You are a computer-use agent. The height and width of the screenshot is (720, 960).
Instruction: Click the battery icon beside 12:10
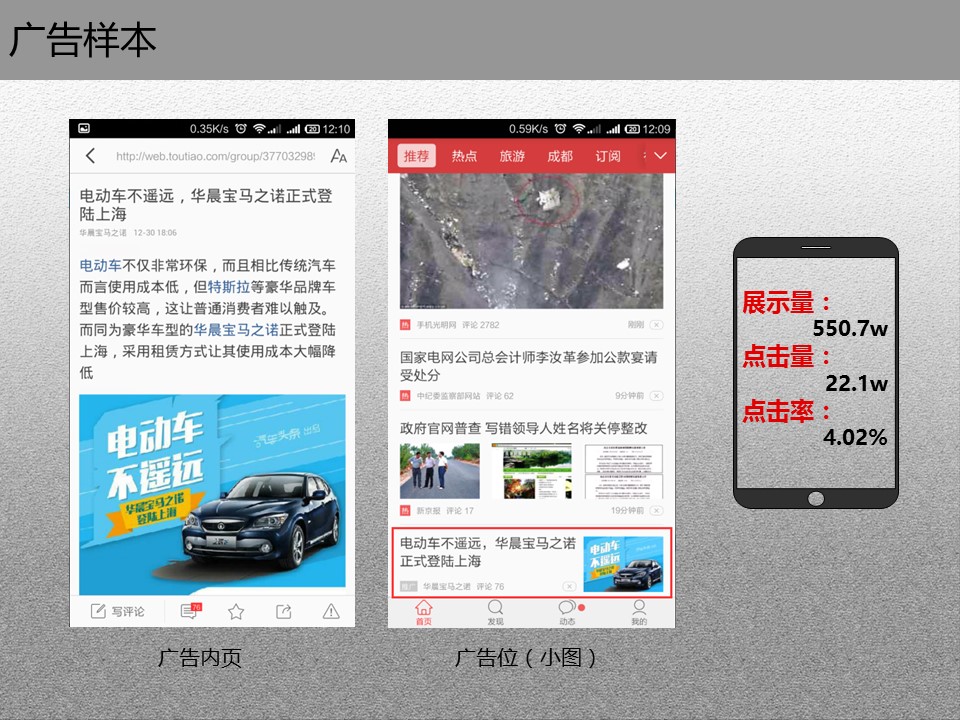pos(312,129)
